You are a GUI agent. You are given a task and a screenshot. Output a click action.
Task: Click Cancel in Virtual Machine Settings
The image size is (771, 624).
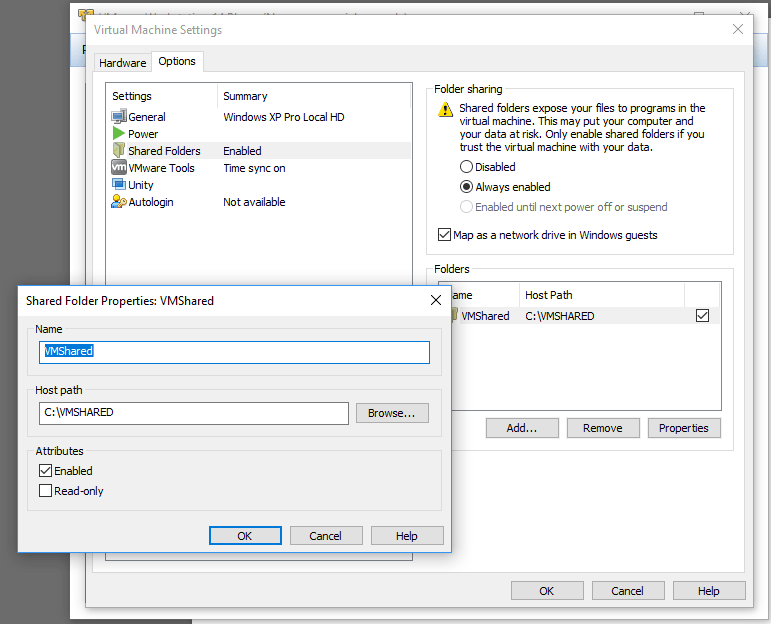click(x=627, y=591)
